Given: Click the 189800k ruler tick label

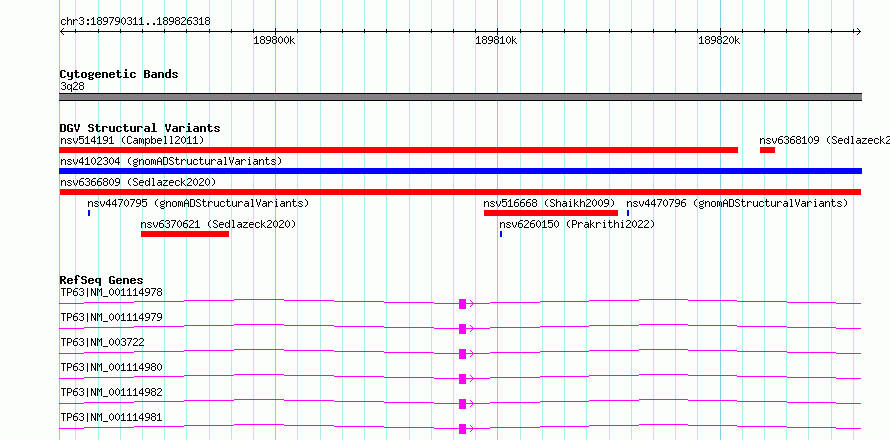Looking at the screenshot, I should (275, 40).
